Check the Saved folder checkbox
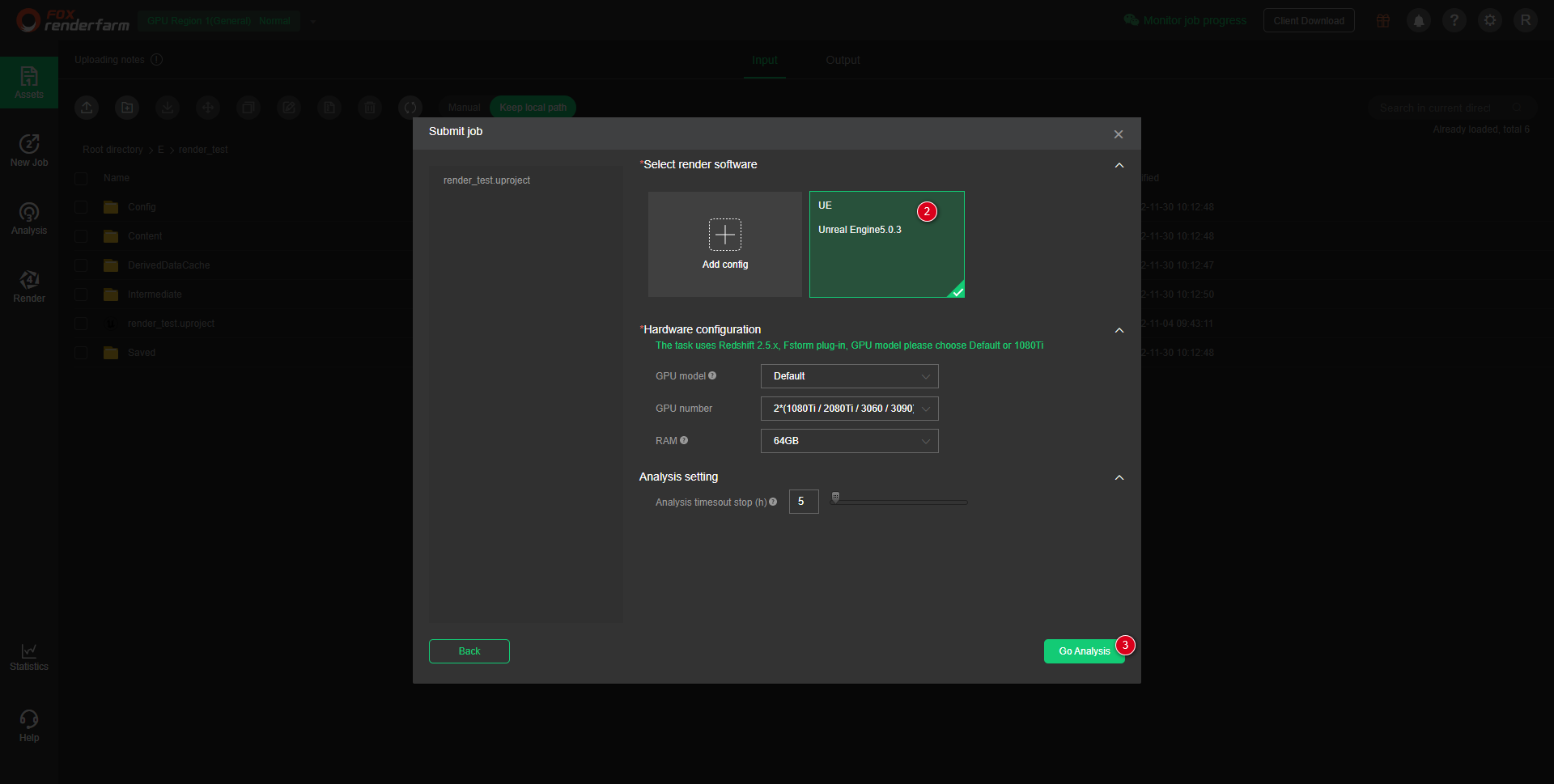This screenshot has height=784, width=1554. pos(81,353)
